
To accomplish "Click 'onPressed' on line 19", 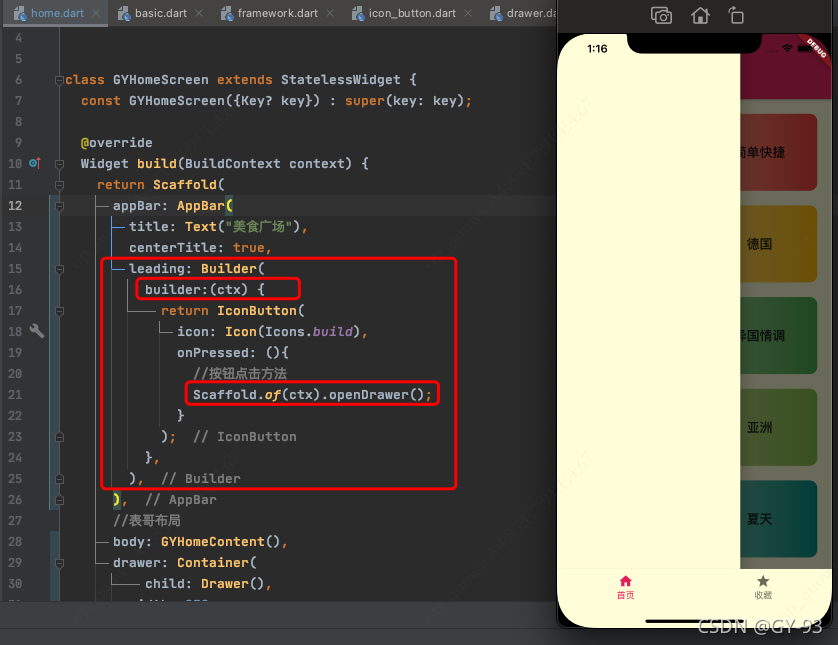I will (212, 353).
